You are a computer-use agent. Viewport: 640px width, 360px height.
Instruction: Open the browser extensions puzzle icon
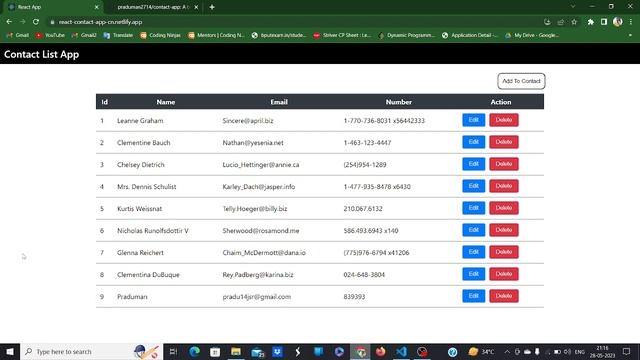point(591,22)
